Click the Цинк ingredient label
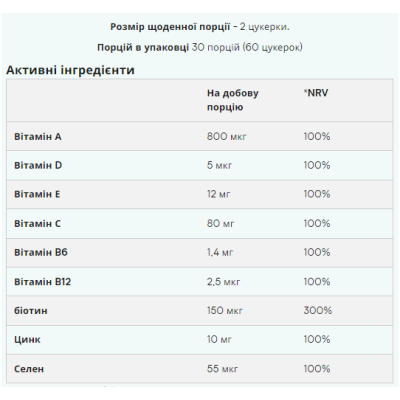The height and width of the screenshot is (400, 400). (x=27, y=340)
